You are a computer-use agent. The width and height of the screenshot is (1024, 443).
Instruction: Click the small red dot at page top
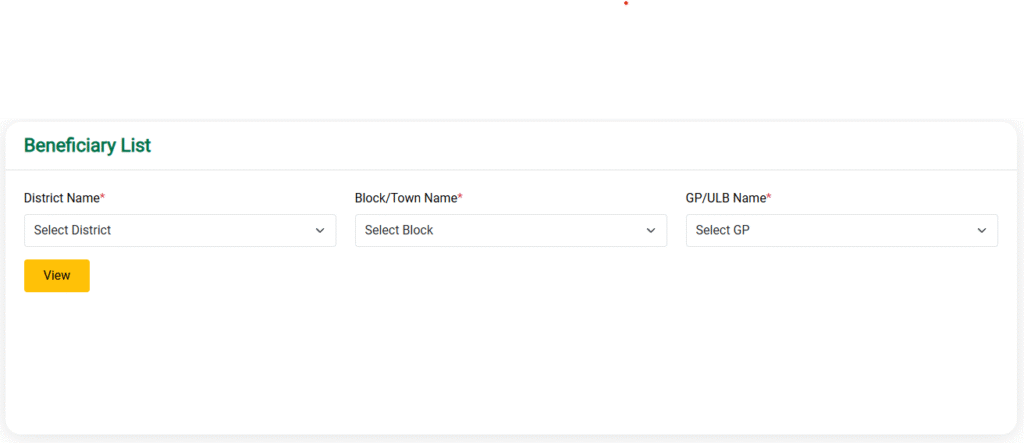(626, 3)
